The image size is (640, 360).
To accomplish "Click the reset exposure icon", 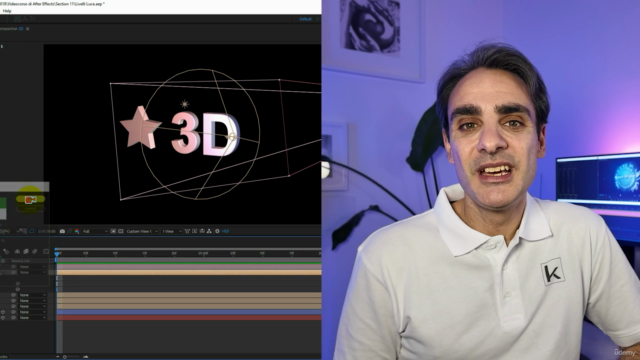I will click(217, 231).
